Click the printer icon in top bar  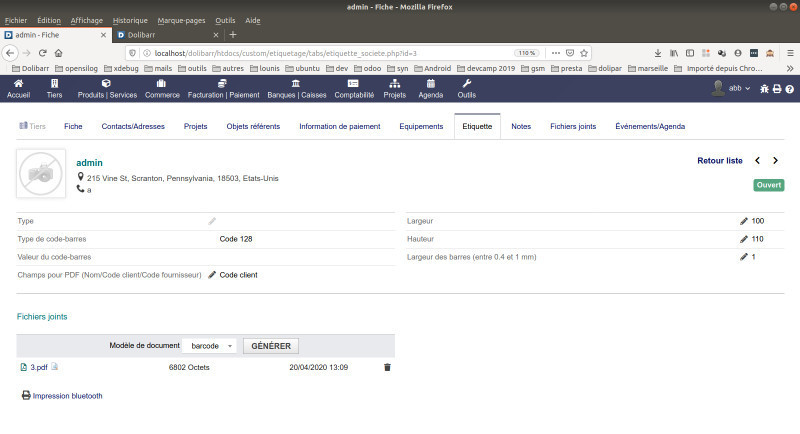click(777, 89)
